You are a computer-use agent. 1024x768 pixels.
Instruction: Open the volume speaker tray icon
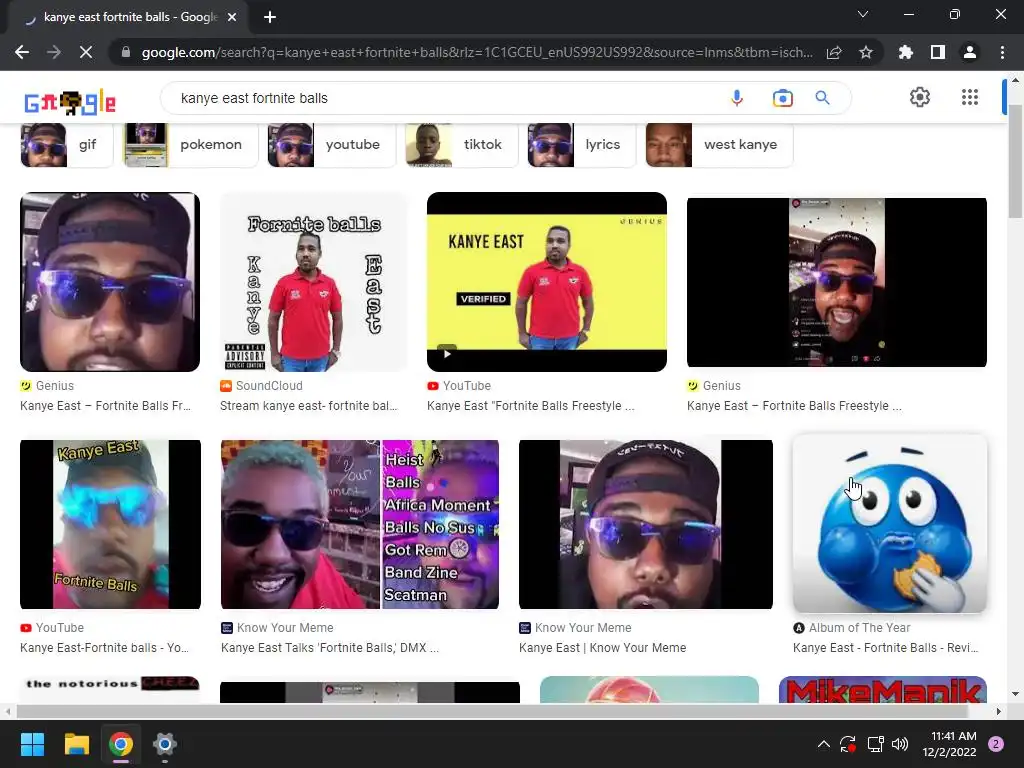900,744
